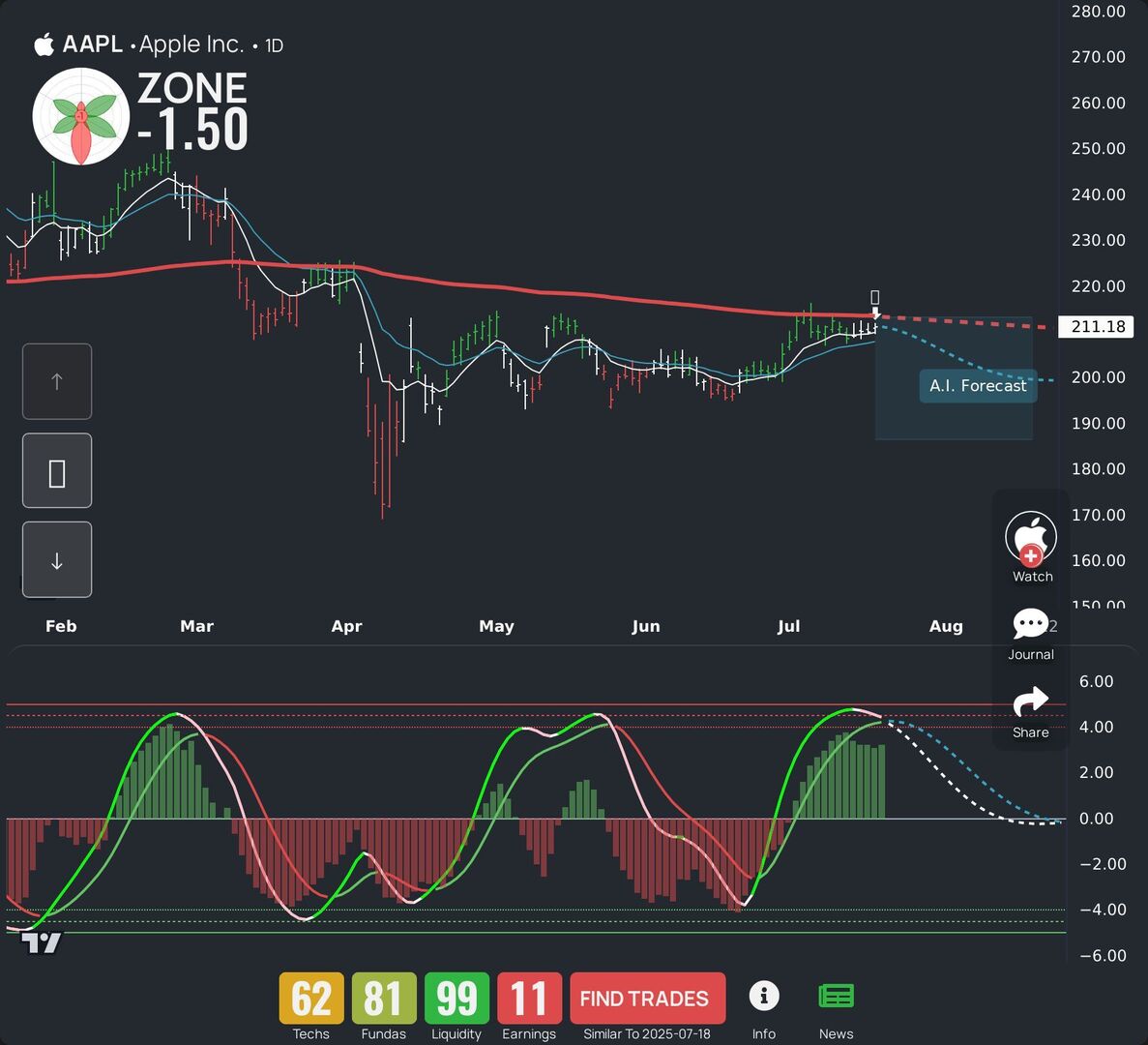Screen dimensions: 1148x1045
Task: Click the Mar month label
Action: coord(197,626)
